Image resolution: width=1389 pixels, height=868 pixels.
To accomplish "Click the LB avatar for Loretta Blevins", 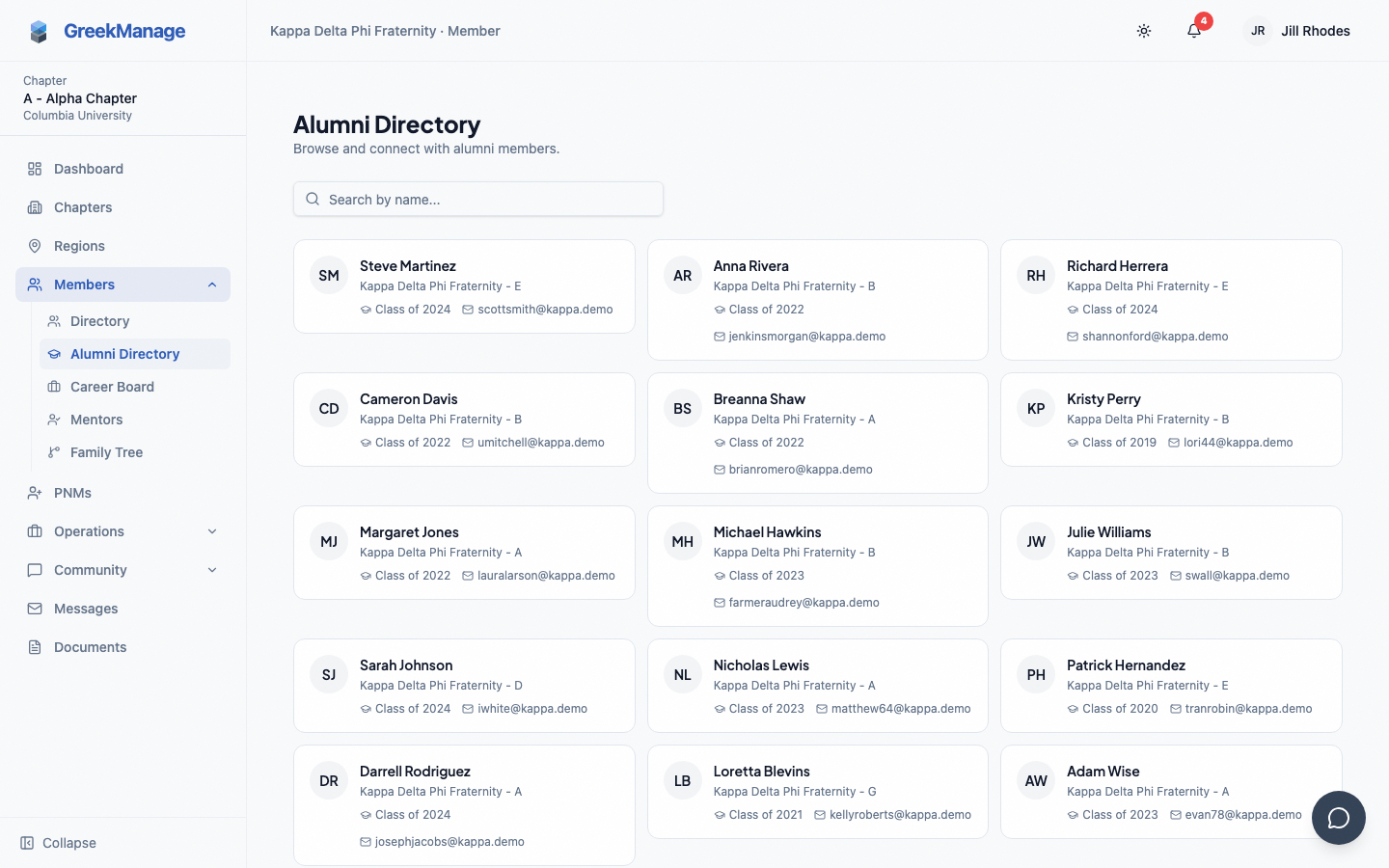I will click(683, 780).
